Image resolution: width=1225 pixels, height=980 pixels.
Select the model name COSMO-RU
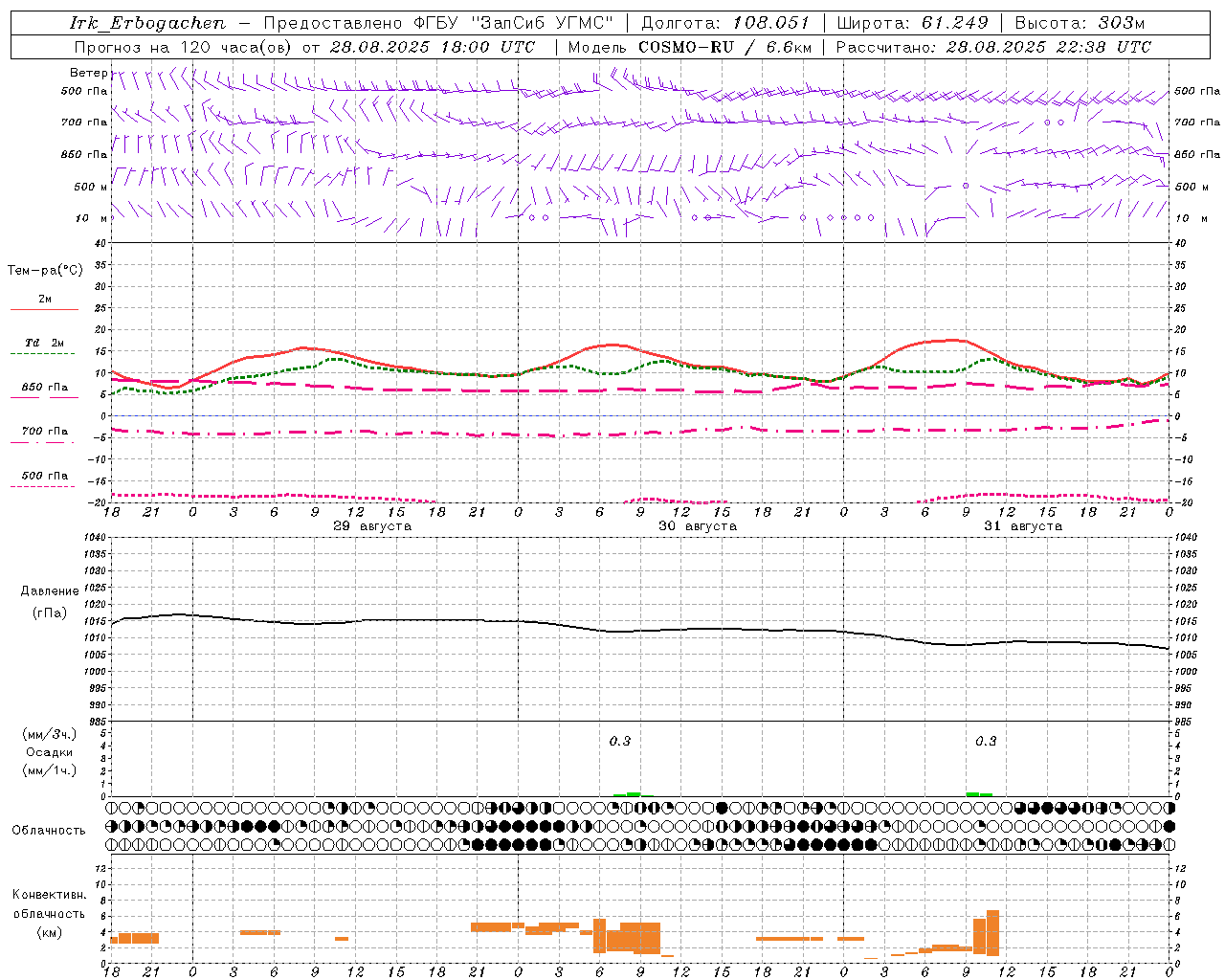click(686, 47)
